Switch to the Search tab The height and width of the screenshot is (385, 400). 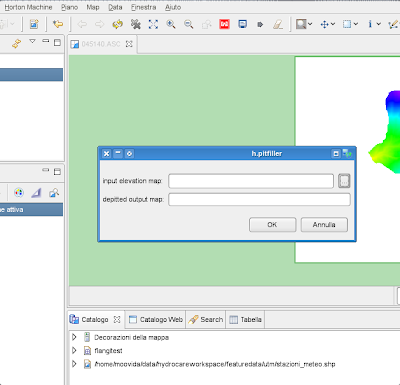tap(206, 320)
